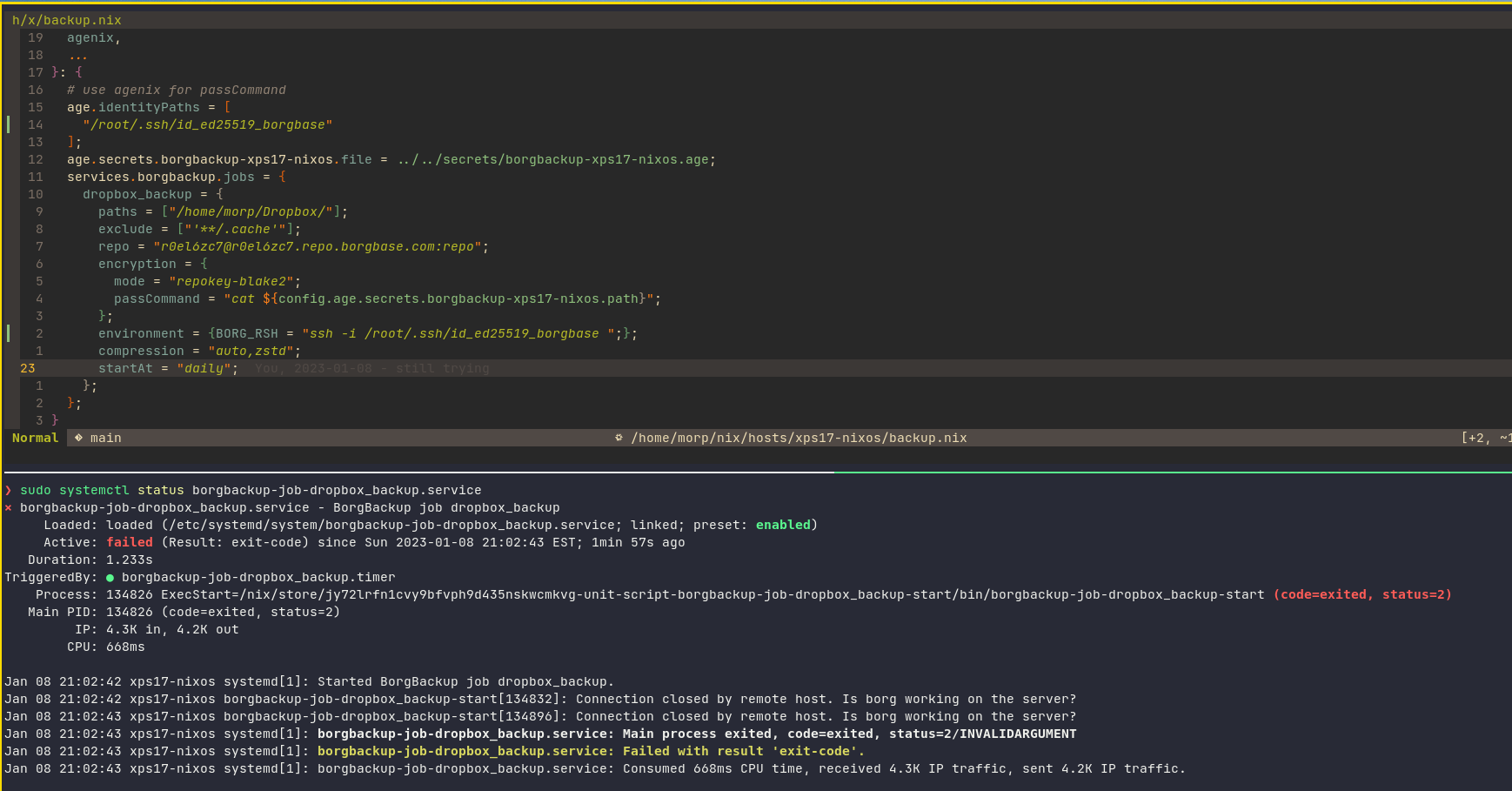Click the green git change marker on line 14

(x=9, y=124)
